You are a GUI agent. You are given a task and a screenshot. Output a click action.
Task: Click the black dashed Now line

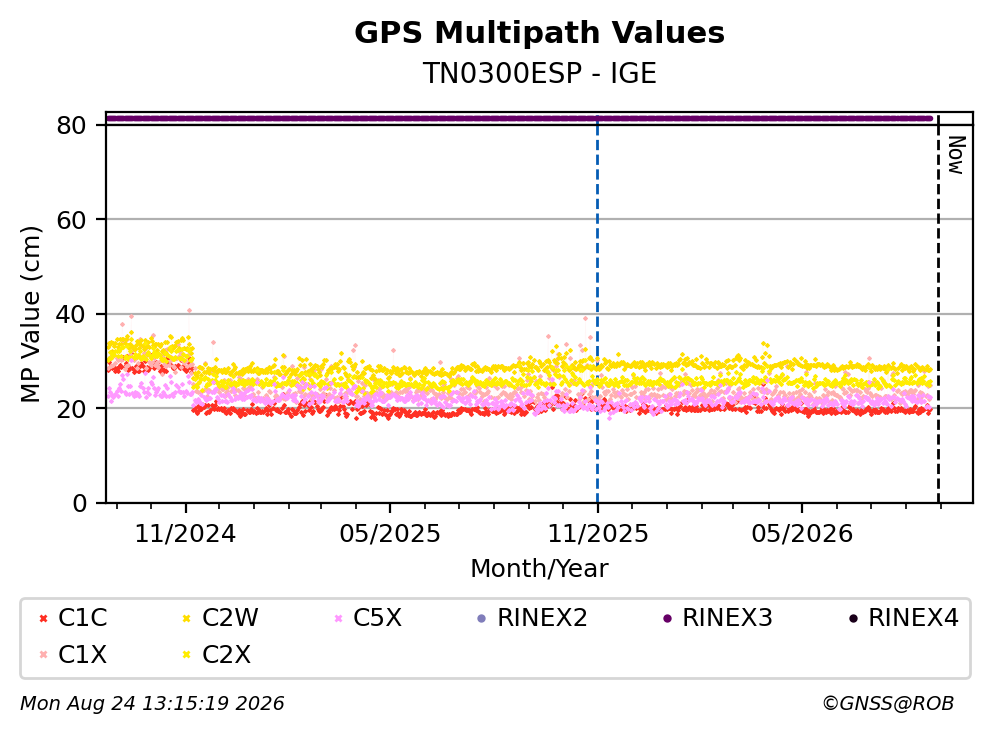pyautogui.click(x=938, y=310)
